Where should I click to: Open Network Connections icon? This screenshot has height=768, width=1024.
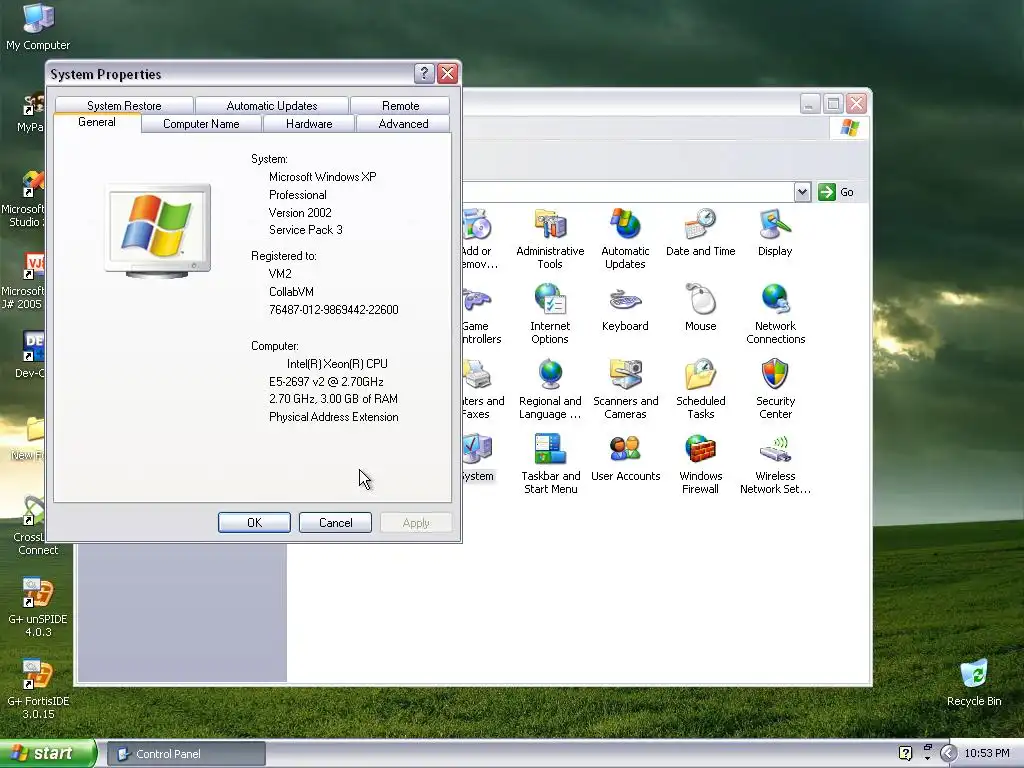pyautogui.click(x=775, y=313)
